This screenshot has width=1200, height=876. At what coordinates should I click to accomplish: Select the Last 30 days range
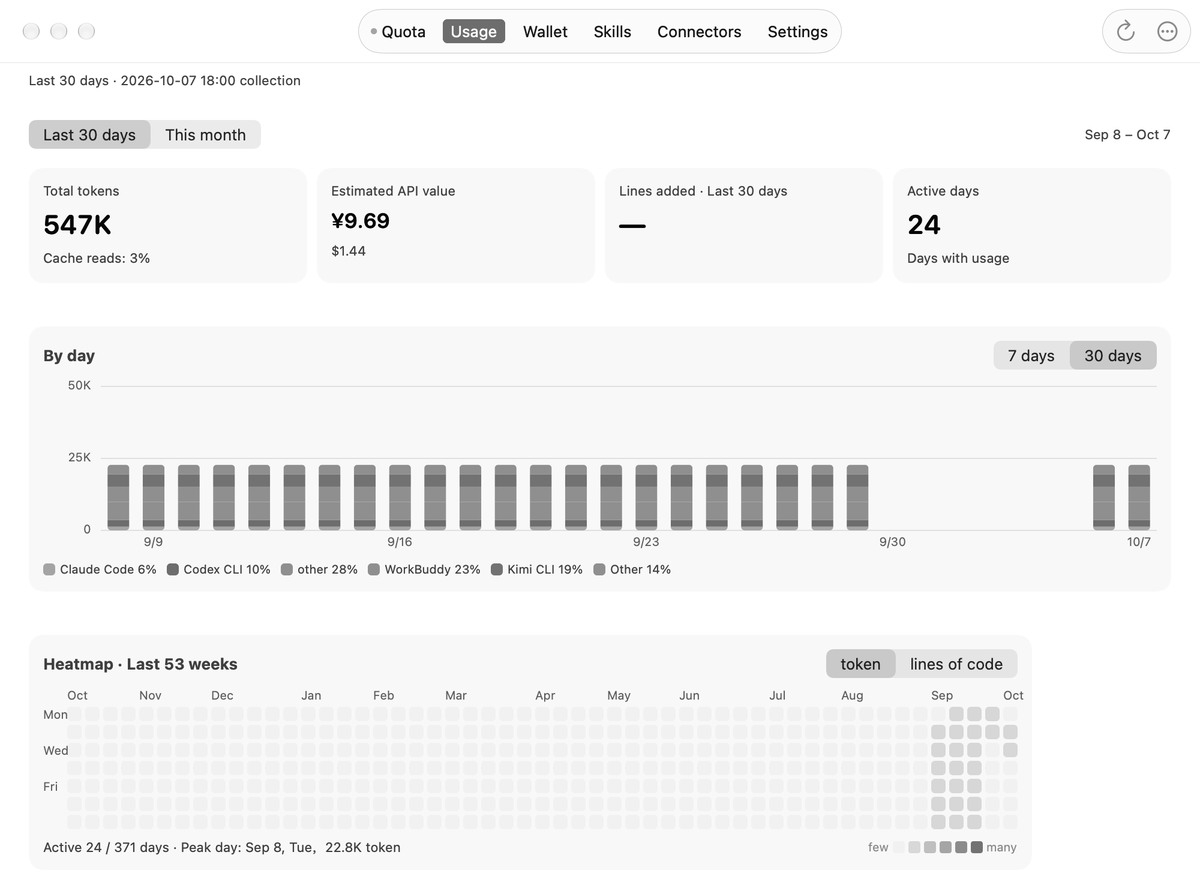tap(89, 134)
